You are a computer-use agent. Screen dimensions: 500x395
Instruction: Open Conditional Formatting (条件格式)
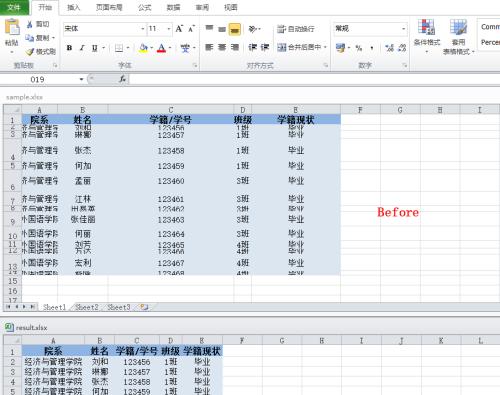(427, 37)
